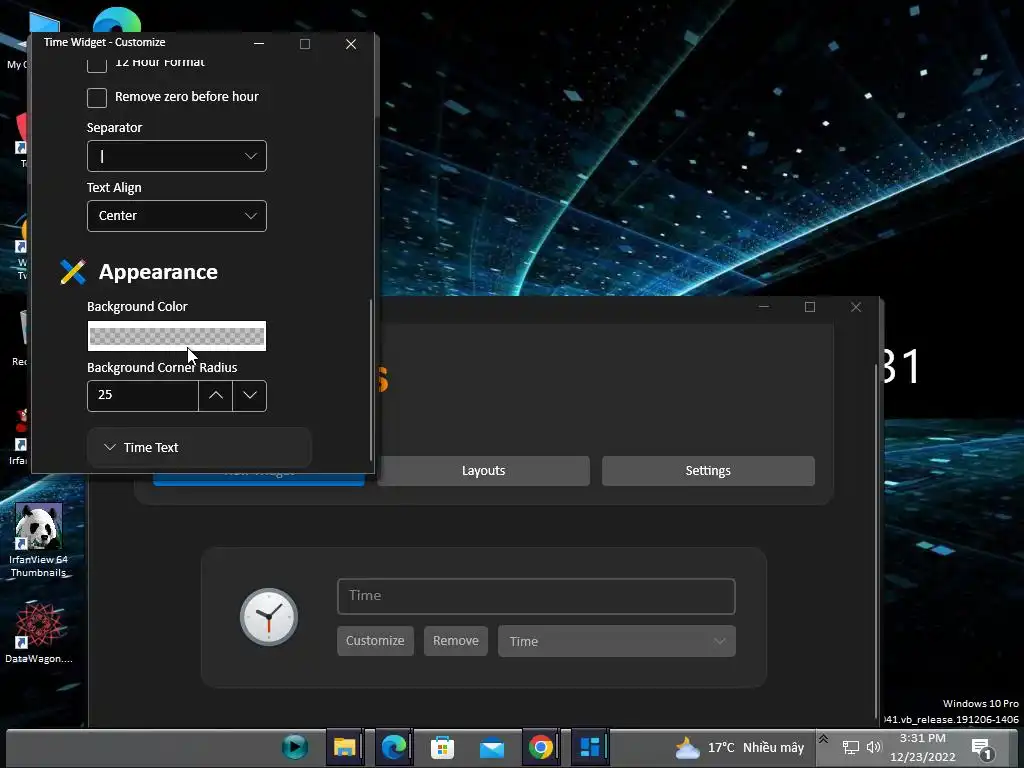This screenshot has width=1024, height=768.
Task: Click the volume speaker tray icon
Action: pos(874,747)
